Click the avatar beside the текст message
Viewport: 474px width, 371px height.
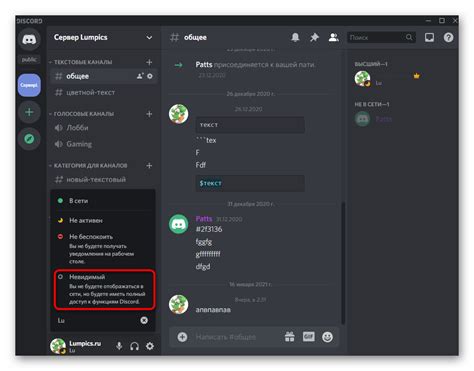(x=178, y=114)
